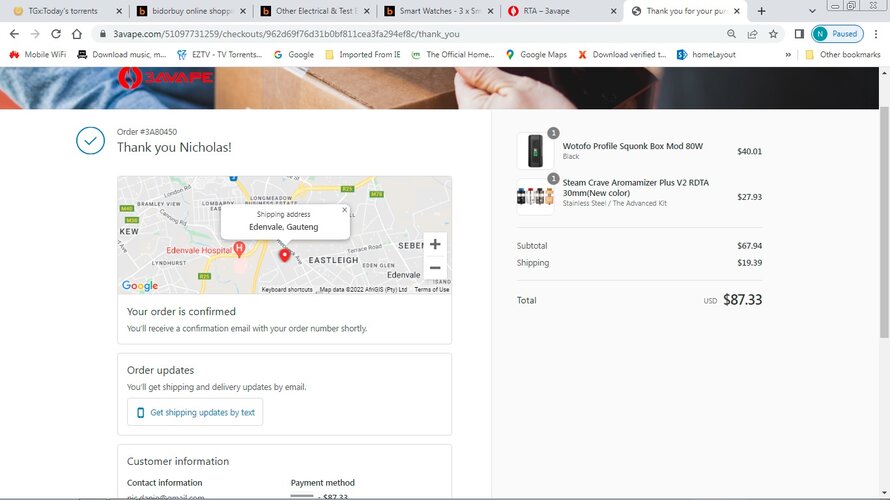Click Wotofo Profile Squonk Box Mod thumbnail
890x500 pixels.
tap(535, 151)
